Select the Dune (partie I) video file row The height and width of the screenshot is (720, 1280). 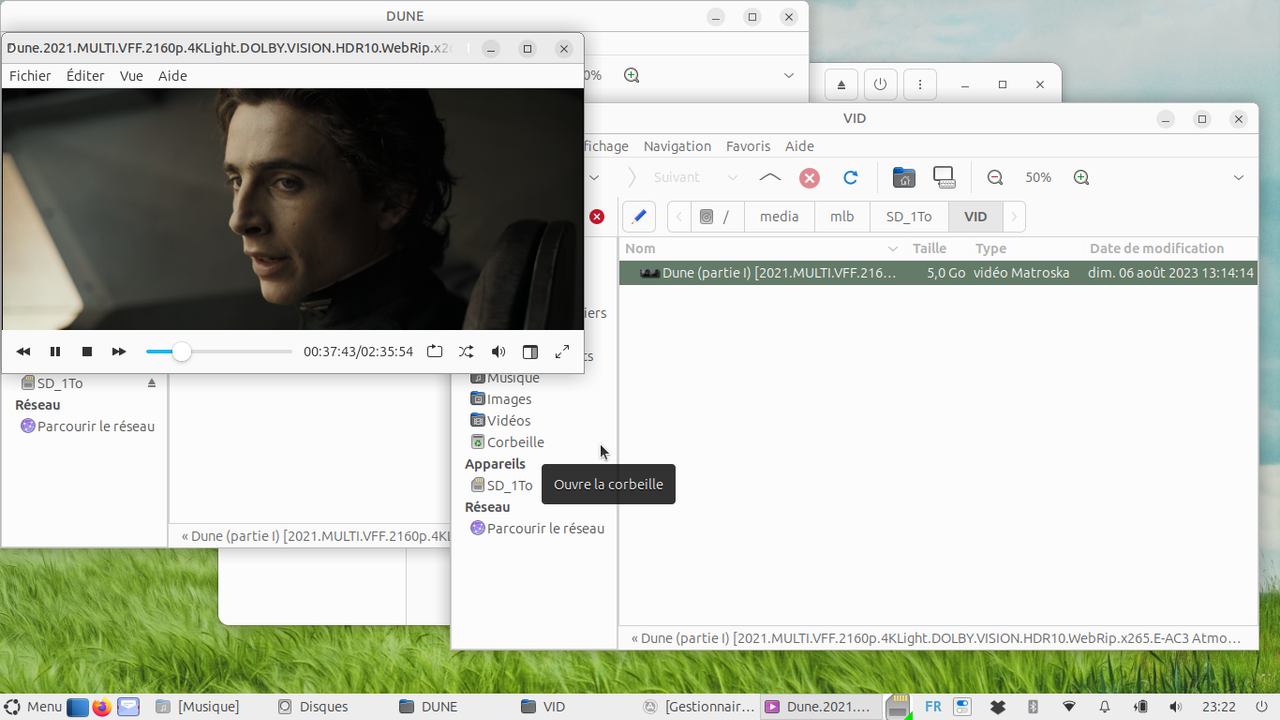pos(938,273)
